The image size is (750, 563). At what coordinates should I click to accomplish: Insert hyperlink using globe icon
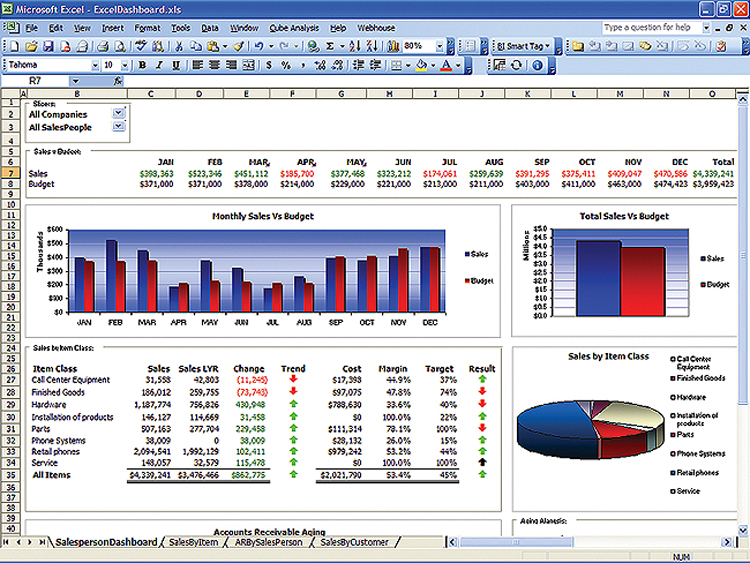click(x=313, y=46)
